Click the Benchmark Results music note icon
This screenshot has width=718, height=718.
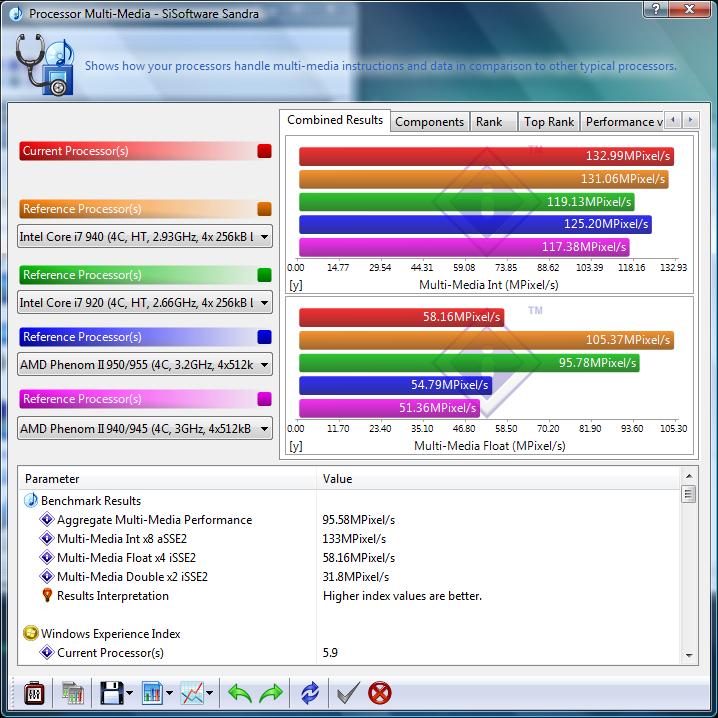(31, 500)
